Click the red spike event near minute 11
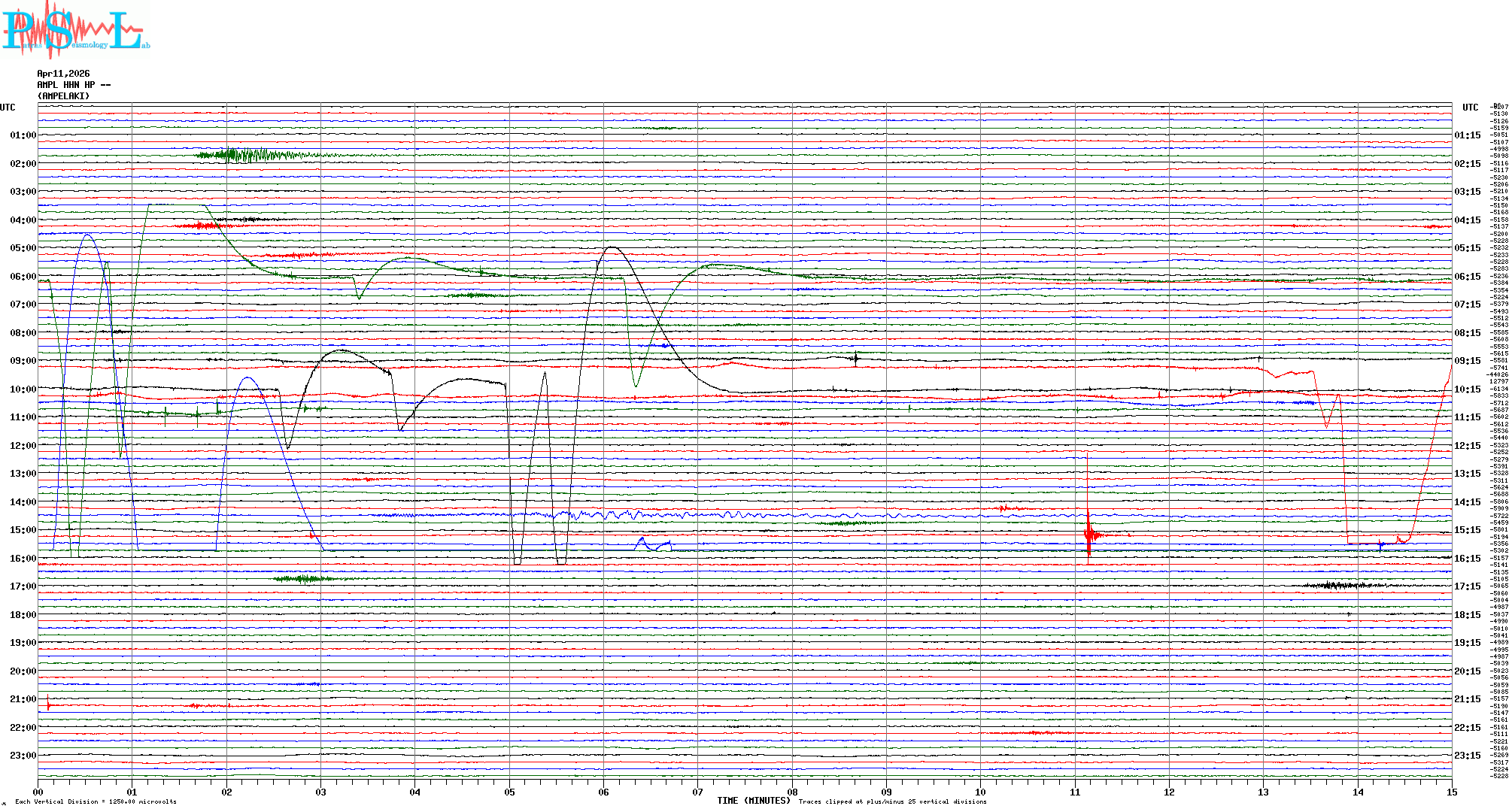The height and width of the screenshot is (812, 1512). point(1088,535)
